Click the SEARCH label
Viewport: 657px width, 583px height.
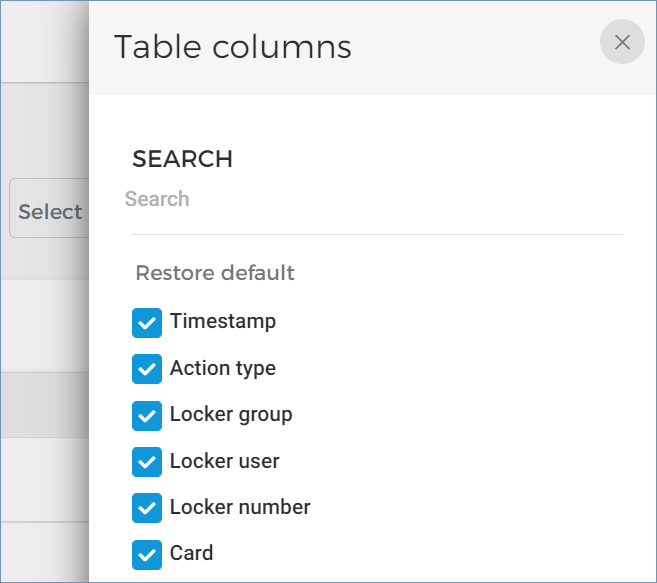(x=182, y=159)
